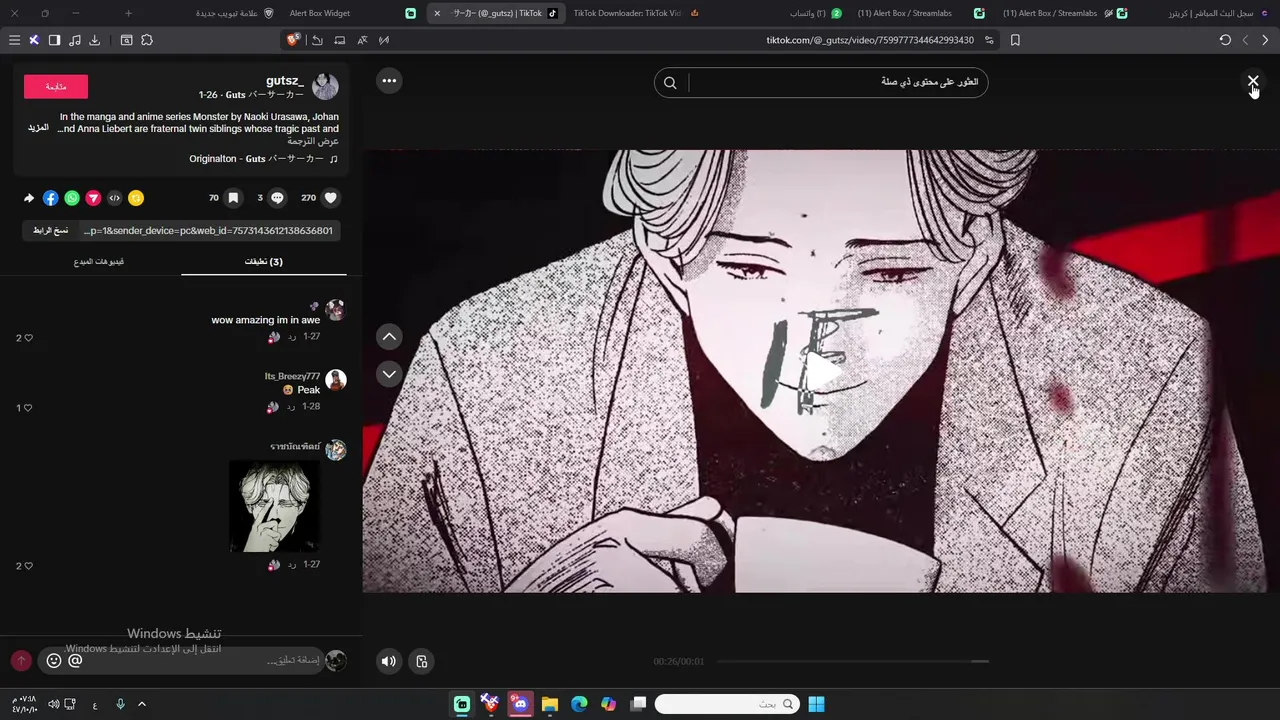The width and height of the screenshot is (1280, 720).
Task: Open Brave Shields lion icon
Action: click(293, 40)
